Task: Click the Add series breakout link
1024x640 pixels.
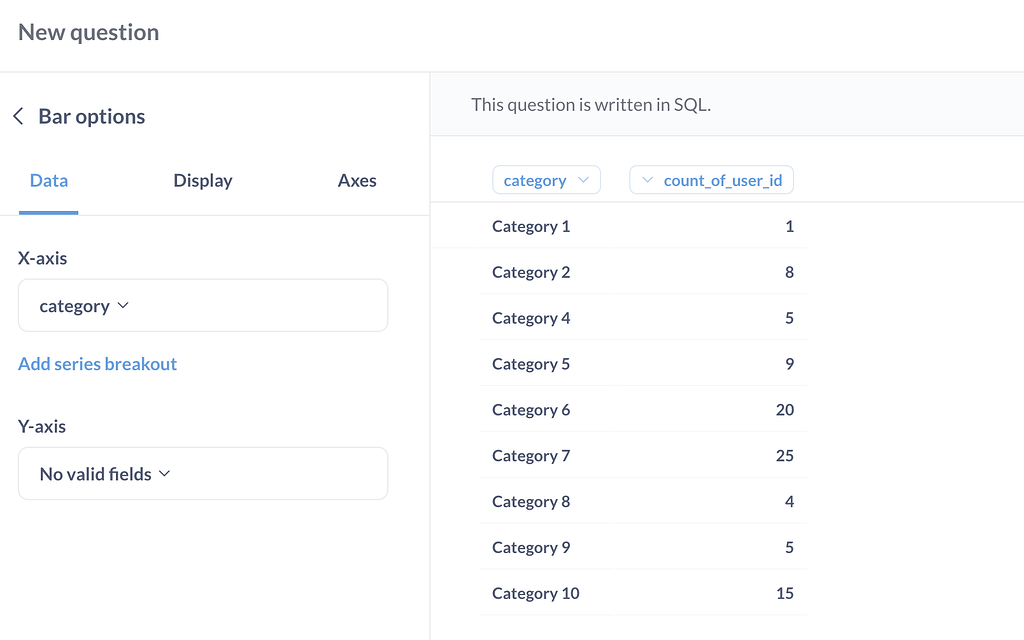Action: tap(97, 364)
